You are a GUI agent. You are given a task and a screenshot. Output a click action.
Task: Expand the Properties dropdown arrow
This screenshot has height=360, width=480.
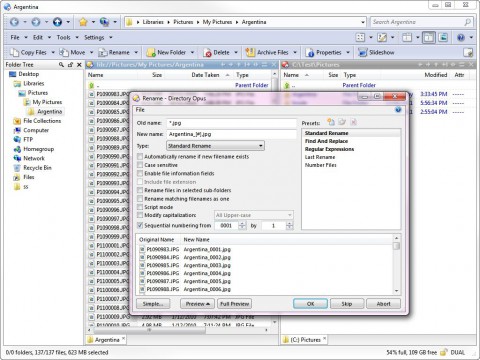coord(348,52)
